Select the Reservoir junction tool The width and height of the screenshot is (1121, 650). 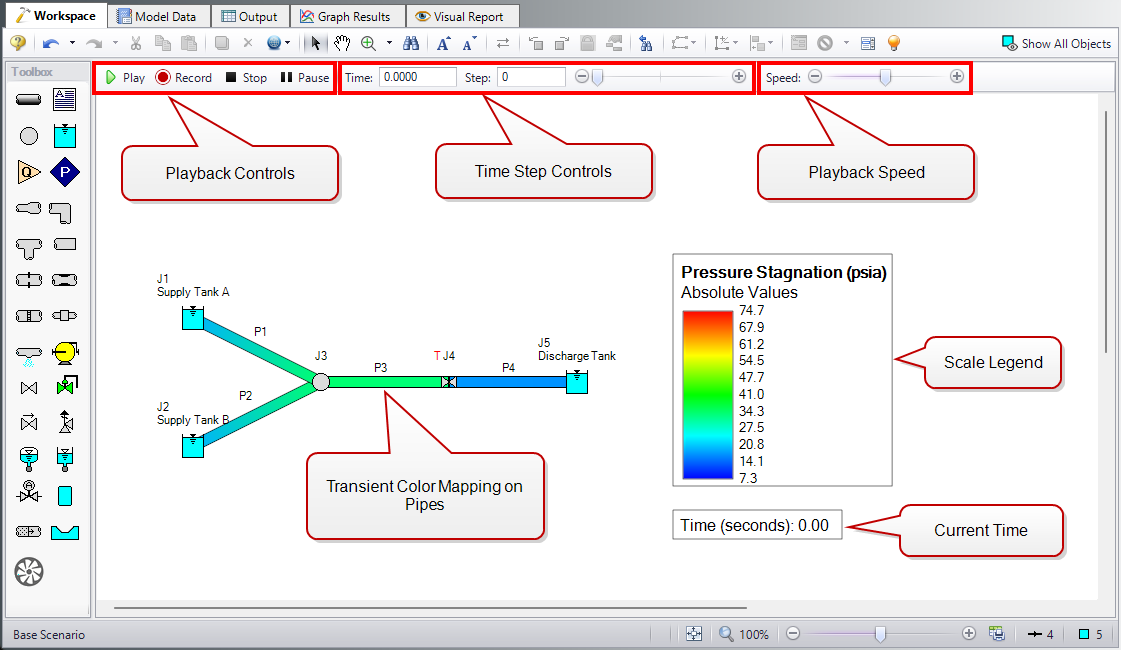[x=65, y=135]
